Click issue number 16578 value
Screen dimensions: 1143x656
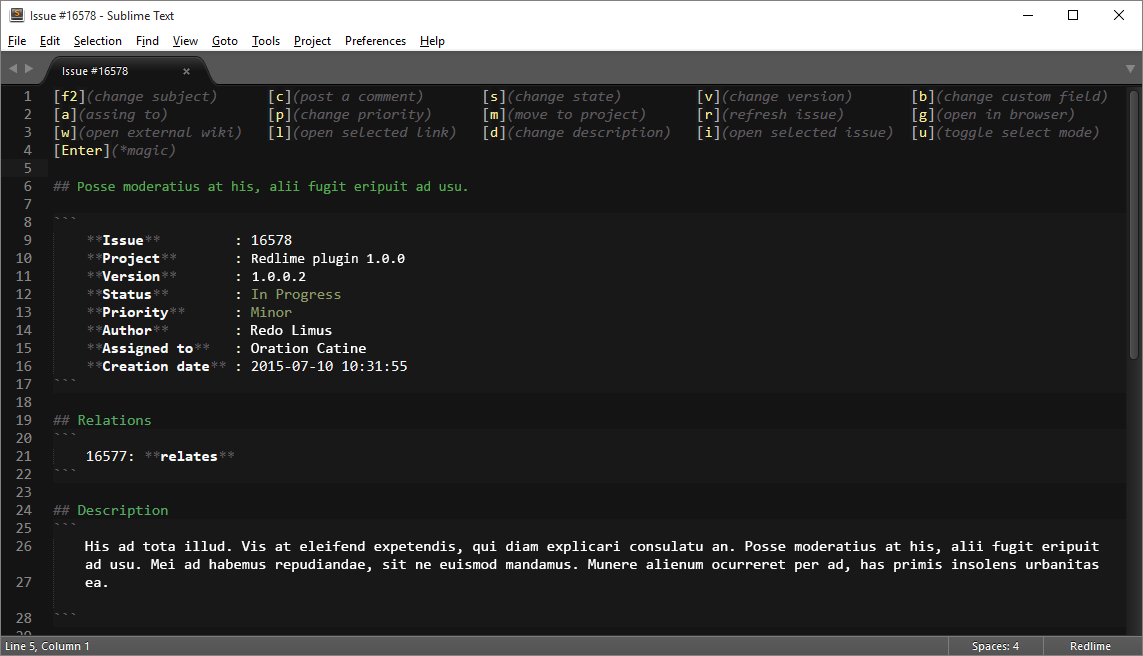tap(271, 241)
